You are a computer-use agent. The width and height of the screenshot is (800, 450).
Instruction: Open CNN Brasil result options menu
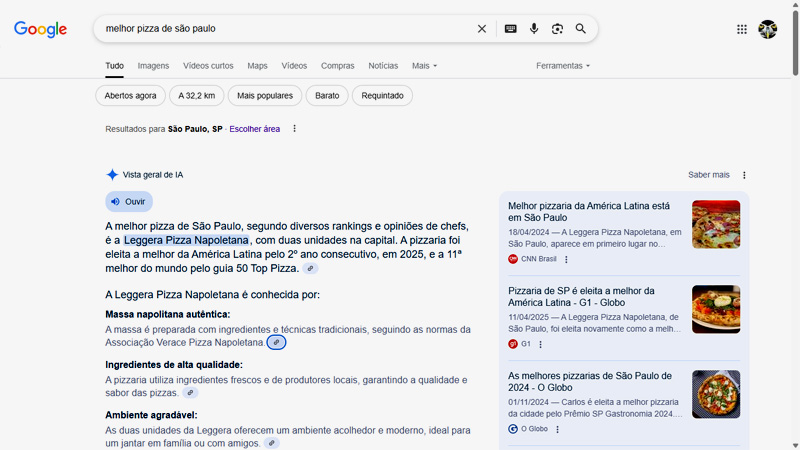tap(566, 259)
